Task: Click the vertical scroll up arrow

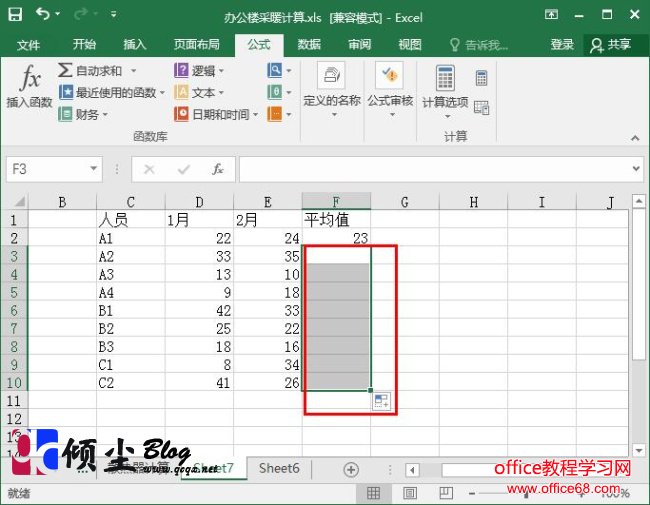Action: 638,201
